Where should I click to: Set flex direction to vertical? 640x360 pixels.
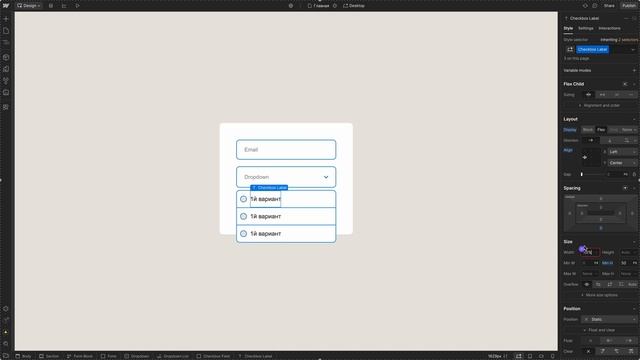pyautogui.click(x=610, y=140)
